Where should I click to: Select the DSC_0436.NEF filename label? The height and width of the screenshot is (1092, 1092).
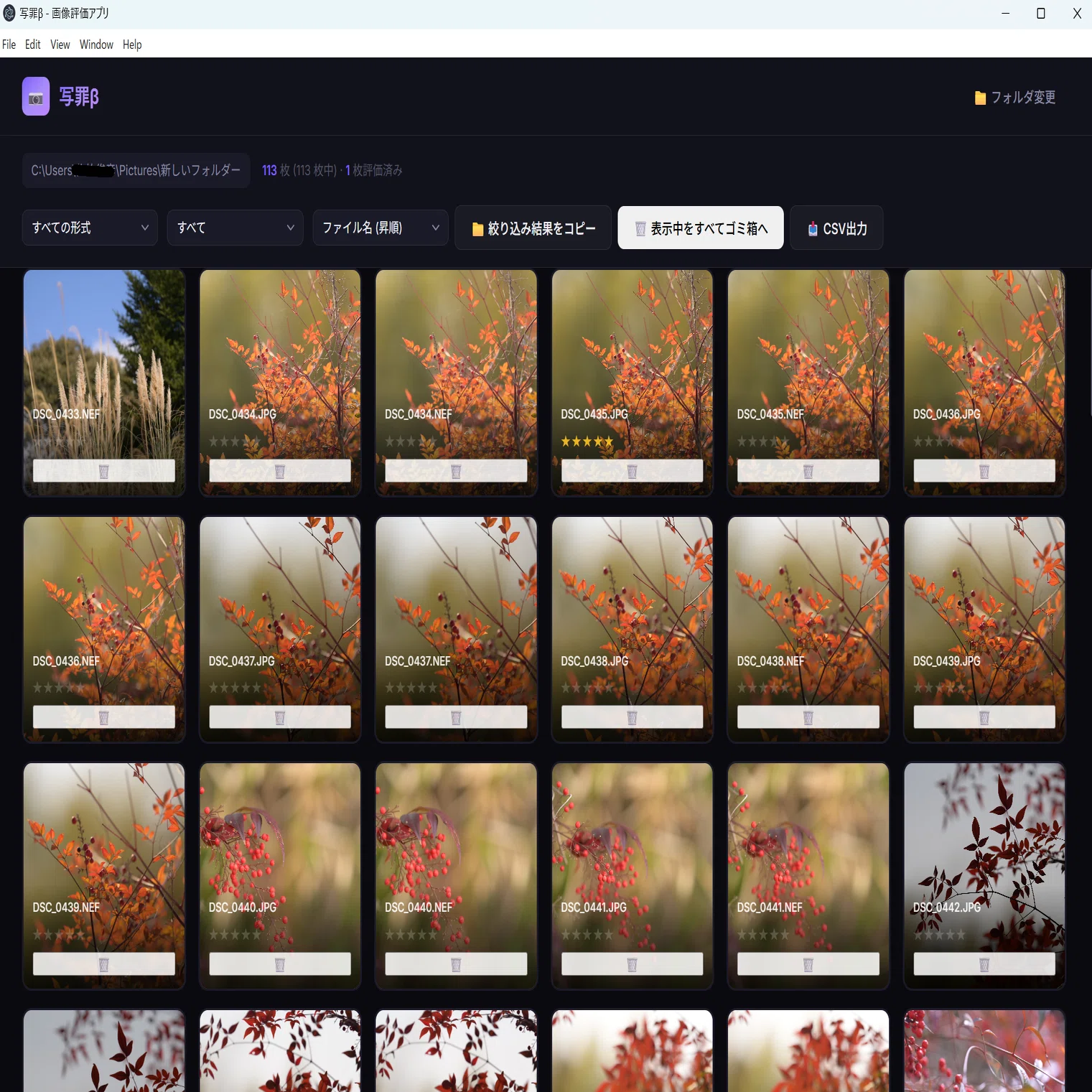(x=66, y=661)
